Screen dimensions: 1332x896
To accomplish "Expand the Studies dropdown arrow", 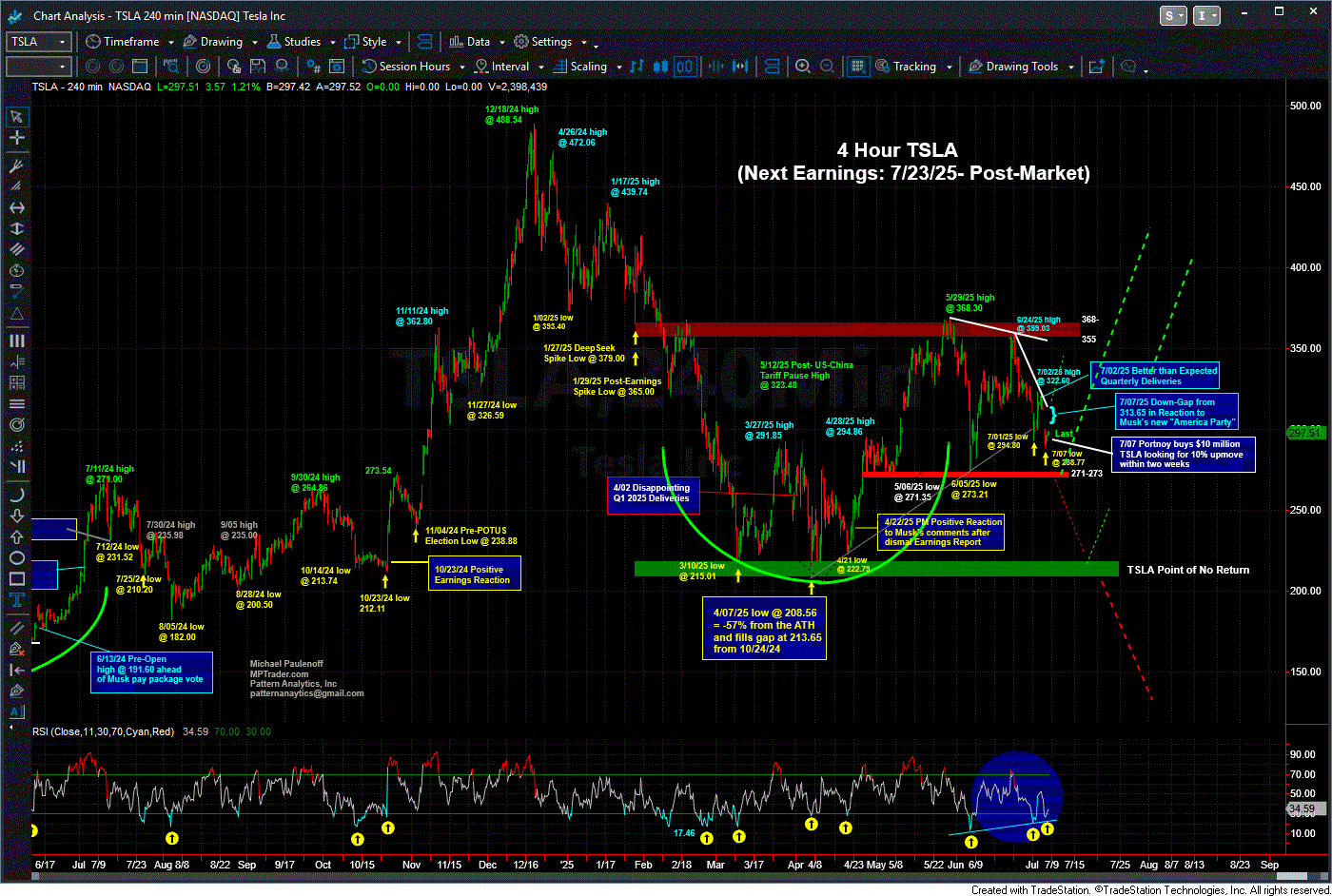I will 333,43.
